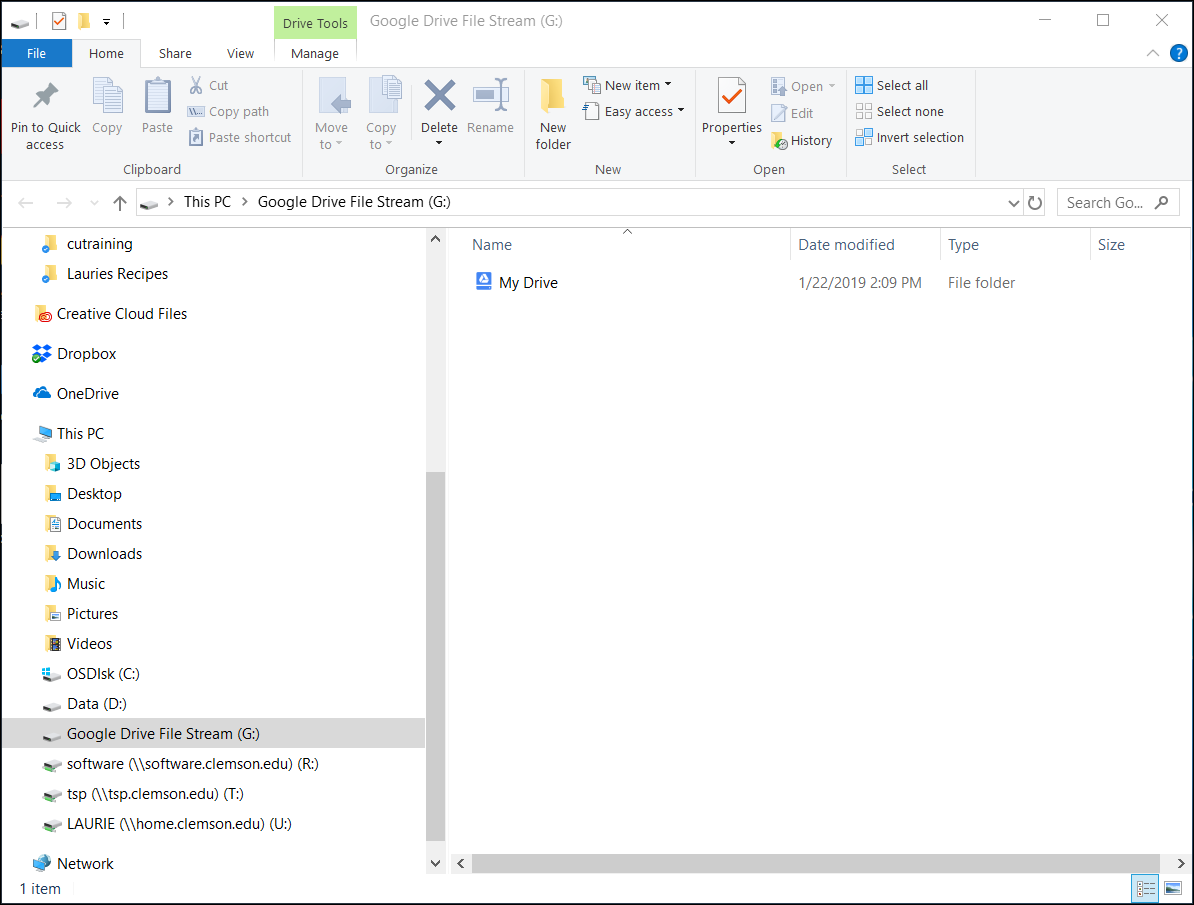Click the My Drive folder icon
The image size is (1194, 905).
[484, 281]
